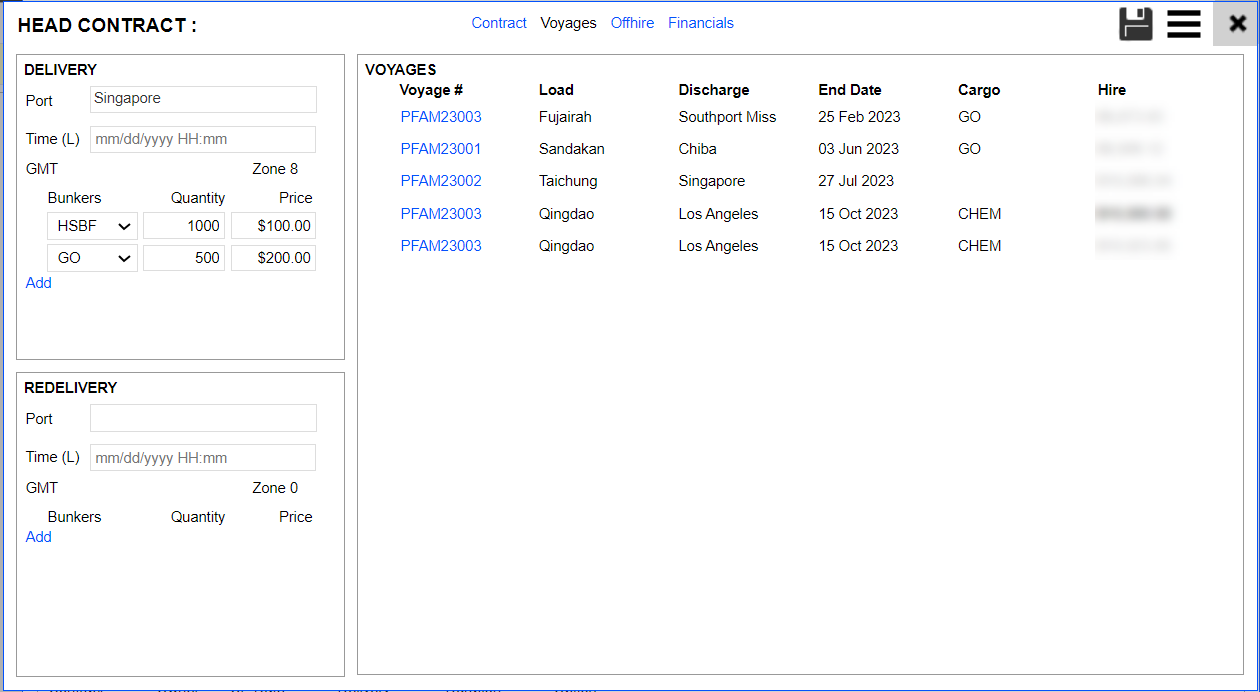The image size is (1260, 692).
Task: Open voyage PFAM23001 link
Action: tap(441, 149)
